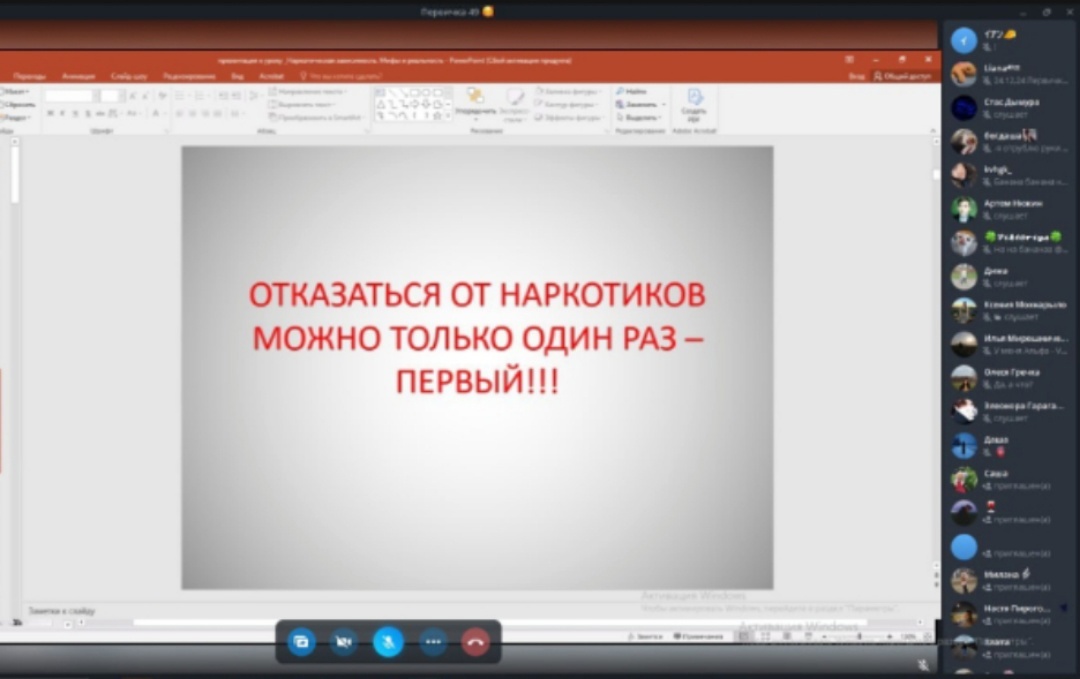Screen dimensions: 1080x679
Task: Open the Направление текста dropdown
Action: coord(308,91)
